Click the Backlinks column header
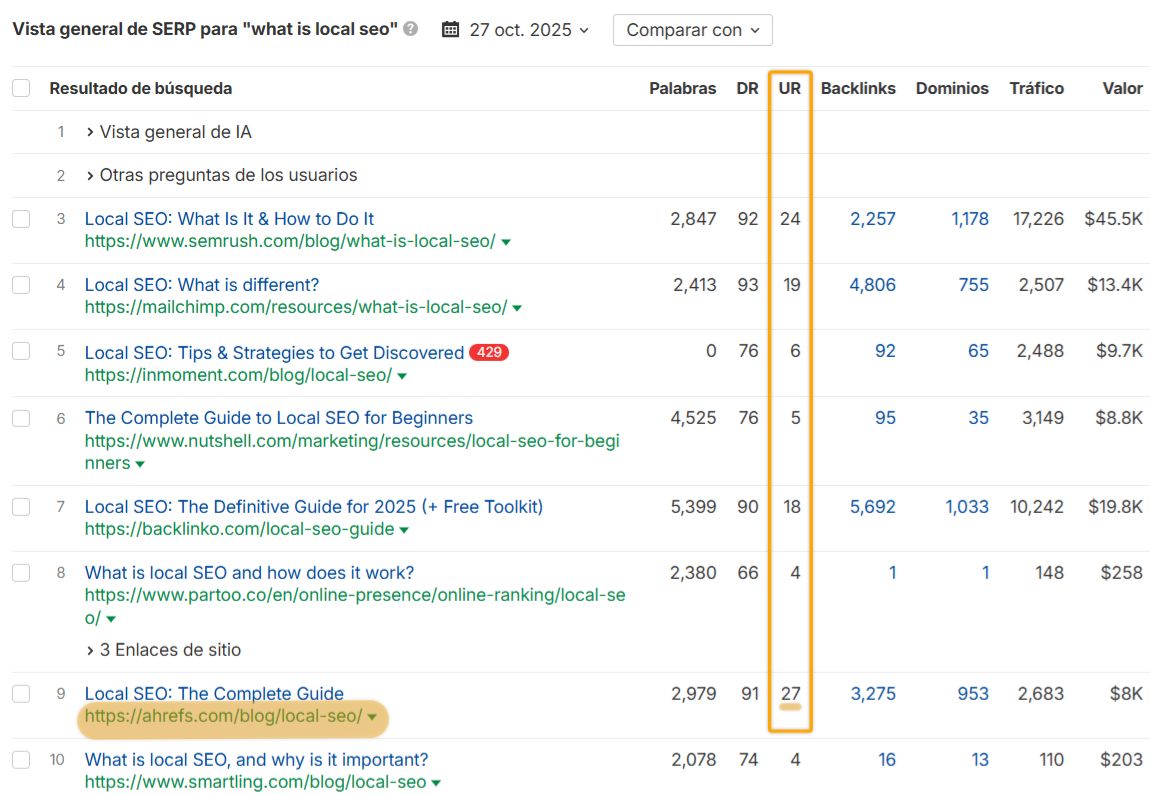 [x=858, y=88]
